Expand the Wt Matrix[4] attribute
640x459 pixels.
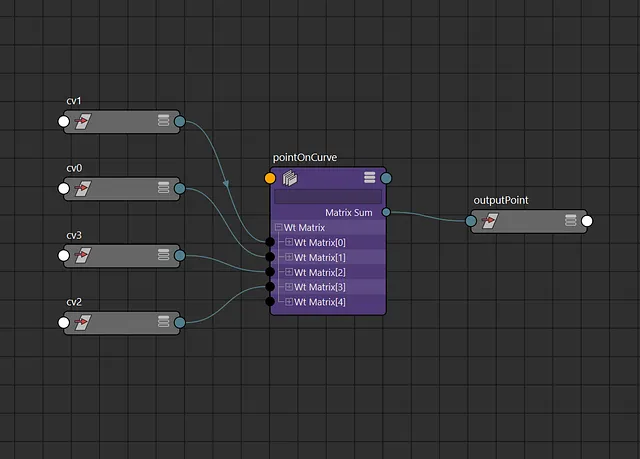(288, 301)
